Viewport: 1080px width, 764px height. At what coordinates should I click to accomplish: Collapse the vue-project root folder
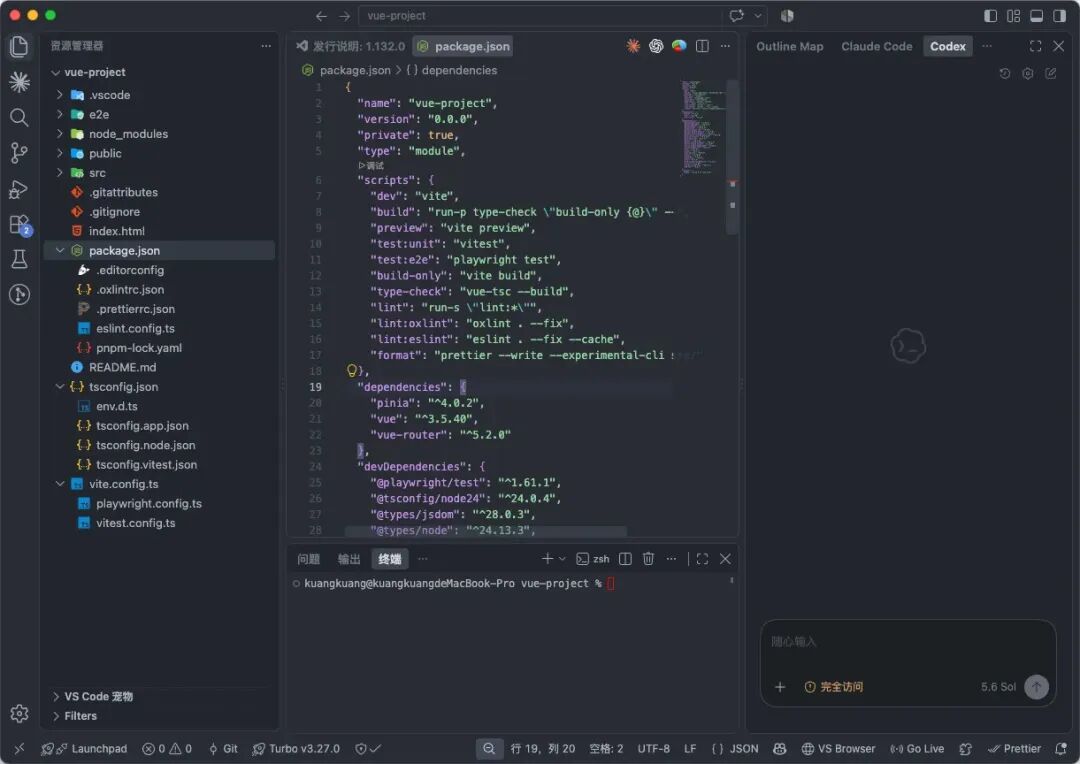(x=55, y=72)
